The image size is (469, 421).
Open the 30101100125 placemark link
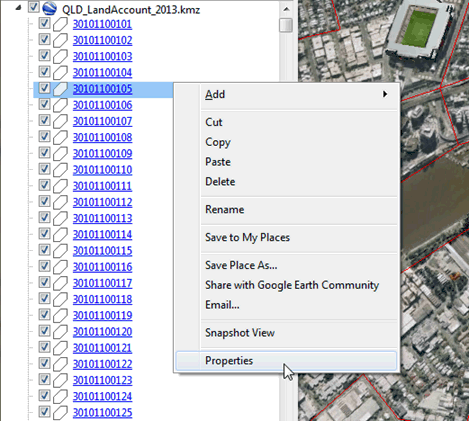102,413
